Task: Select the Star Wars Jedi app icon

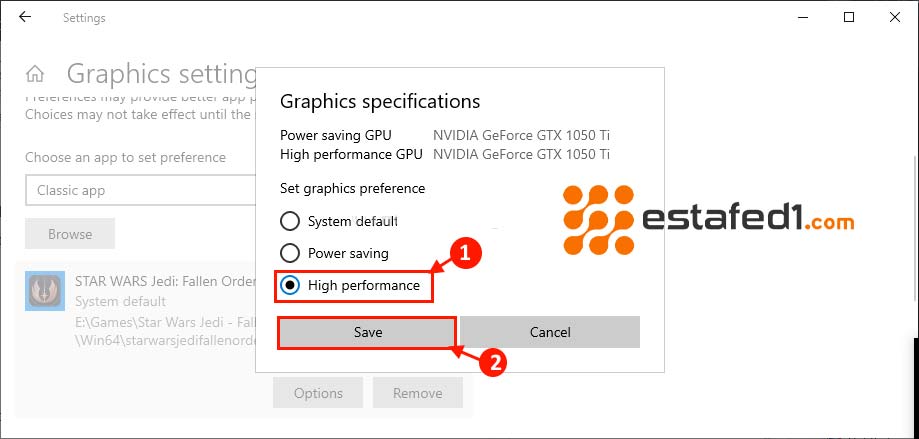Action: click(x=45, y=291)
